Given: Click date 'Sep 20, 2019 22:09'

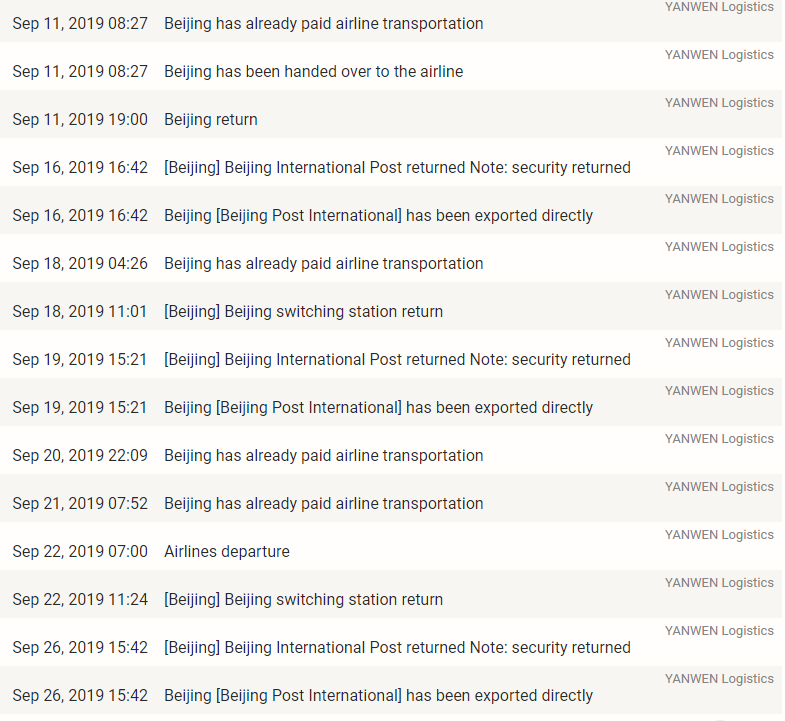Looking at the screenshot, I should coord(80,456).
